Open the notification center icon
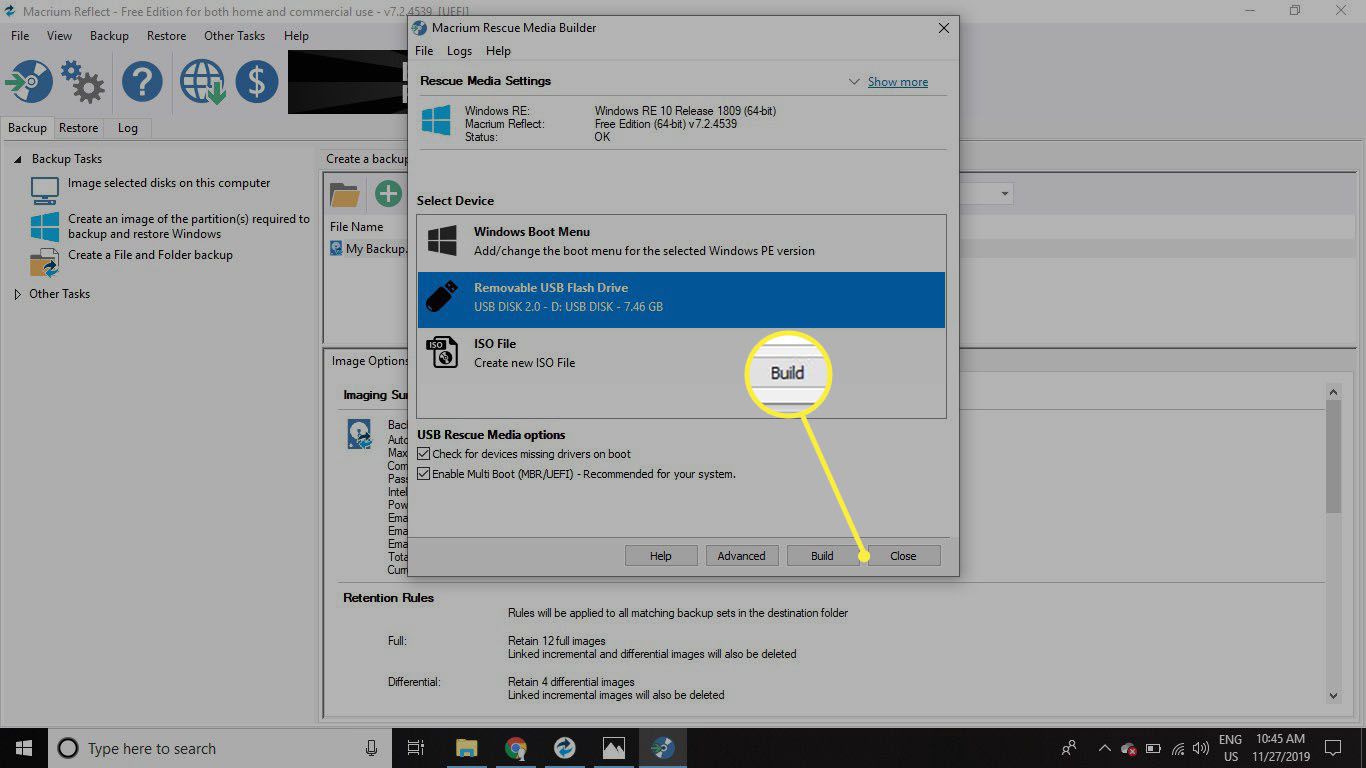The image size is (1366, 768). [x=1332, y=748]
